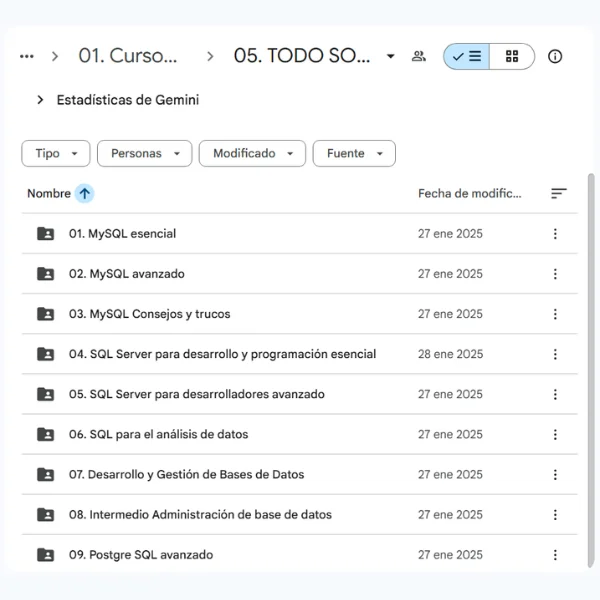Switch to grid view layout
This screenshot has height=600, width=600.
pos(512,57)
